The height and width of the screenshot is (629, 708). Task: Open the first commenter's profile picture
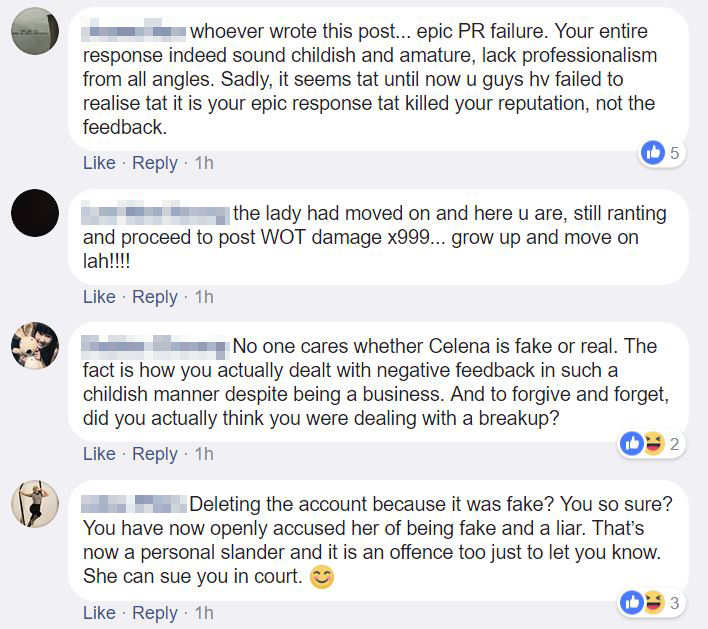tap(35, 31)
